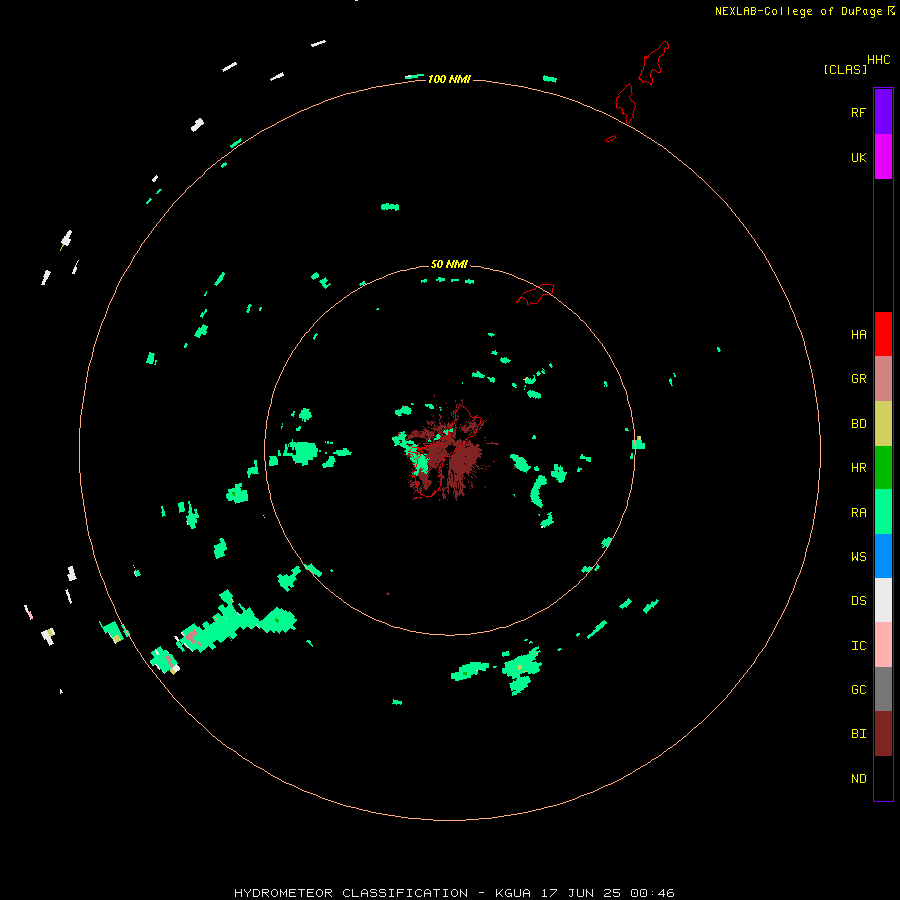Click the UK magenta legend swatch
Image resolution: width=900 pixels, height=900 pixels.
[883, 157]
